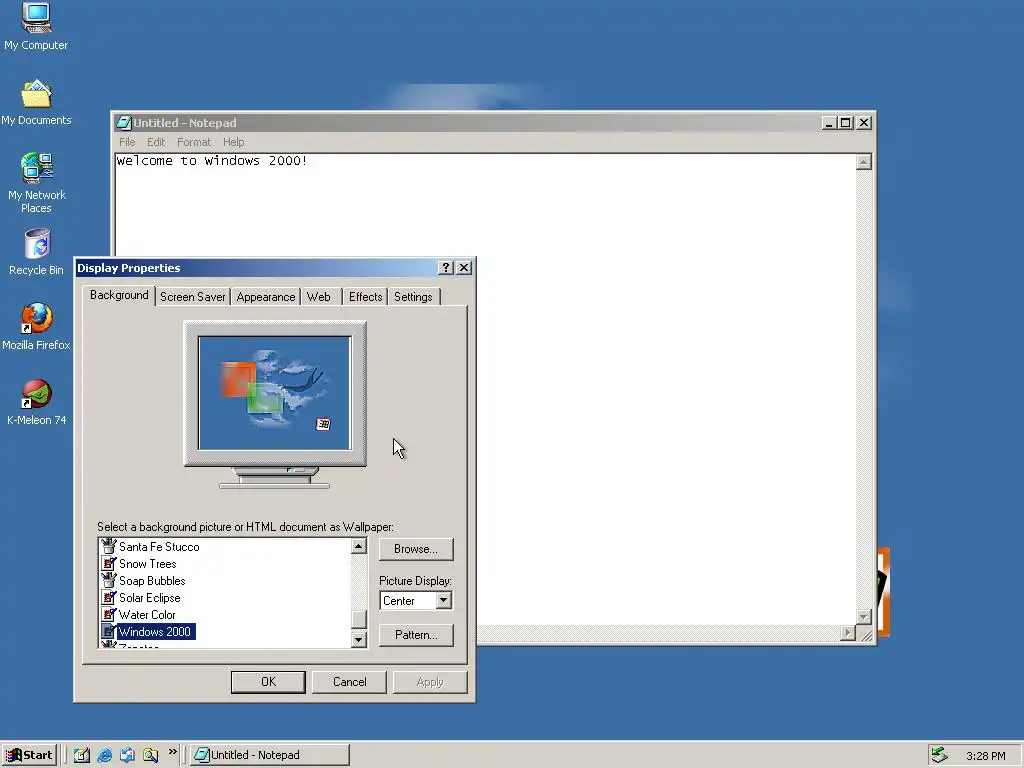Image resolution: width=1024 pixels, height=768 pixels.
Task: Select Soap Bubbles wallpaper name
Action: click(152, 581)
